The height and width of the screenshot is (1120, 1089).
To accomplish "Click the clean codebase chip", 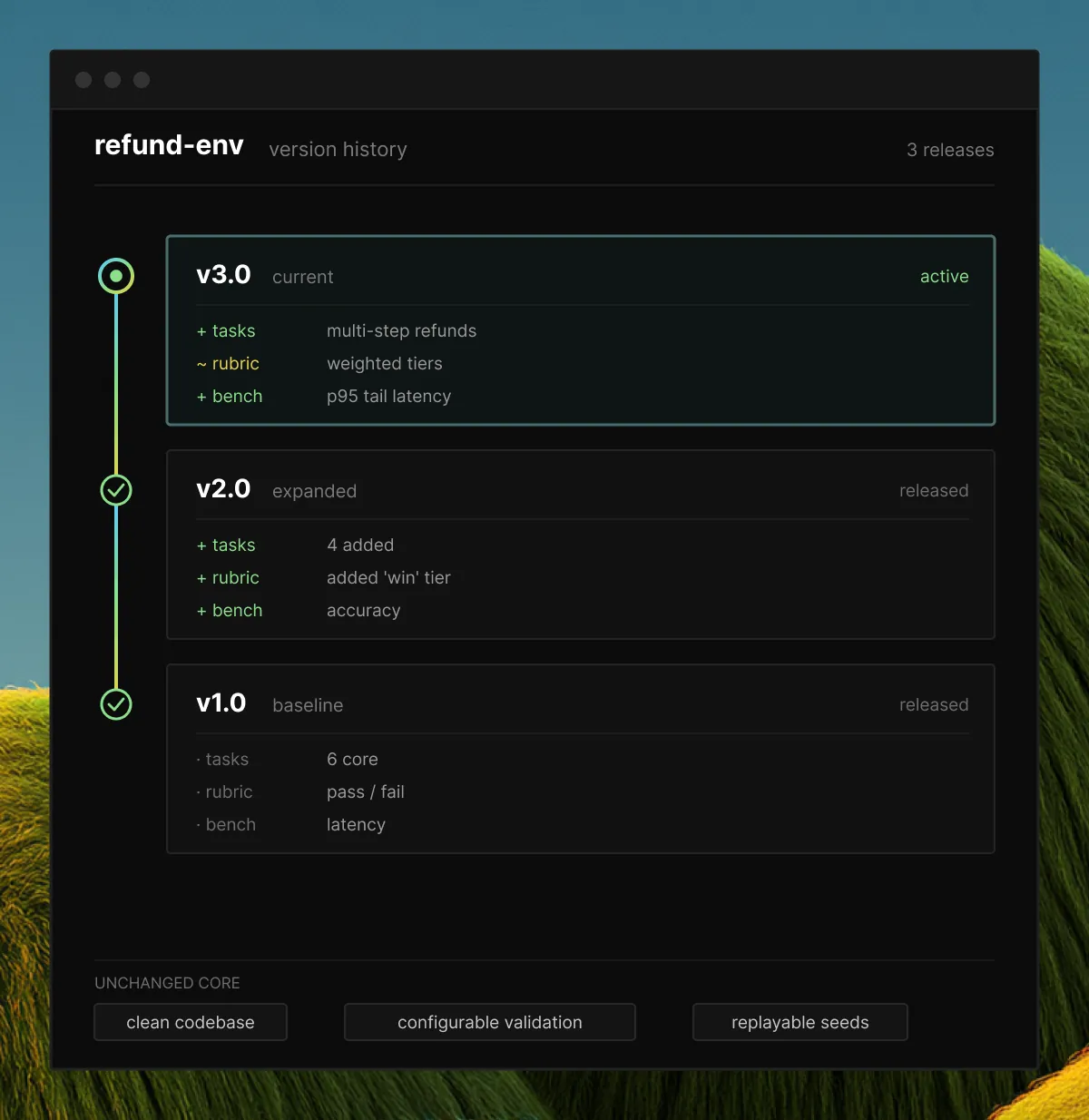I will point(191,1022).
